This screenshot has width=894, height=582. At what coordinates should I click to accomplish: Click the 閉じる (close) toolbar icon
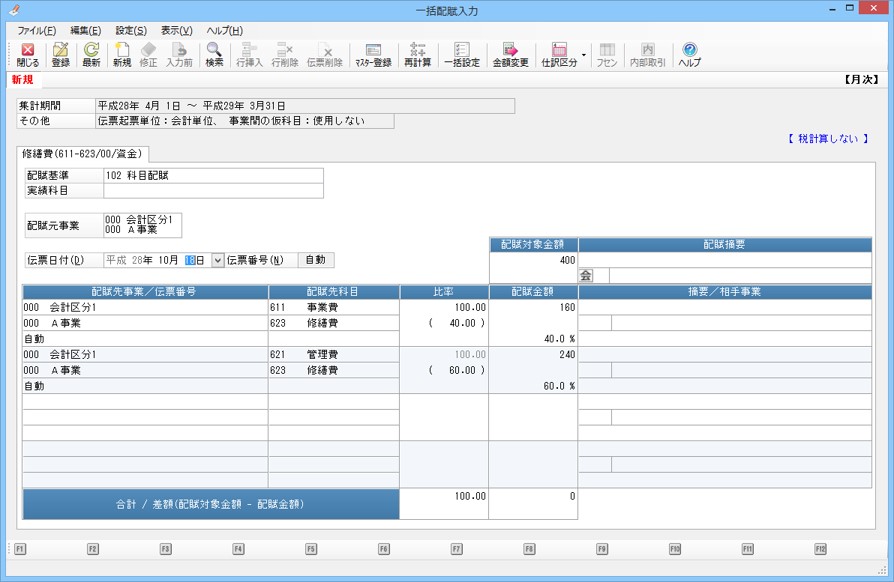28,54
